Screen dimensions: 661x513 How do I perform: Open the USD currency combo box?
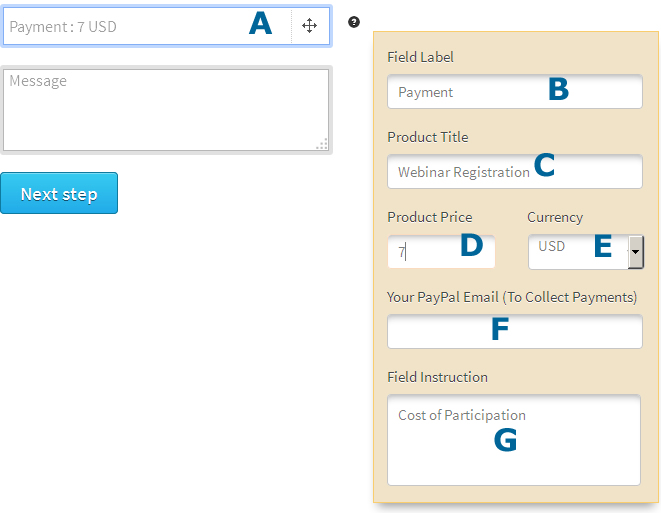tap(586, 252)
